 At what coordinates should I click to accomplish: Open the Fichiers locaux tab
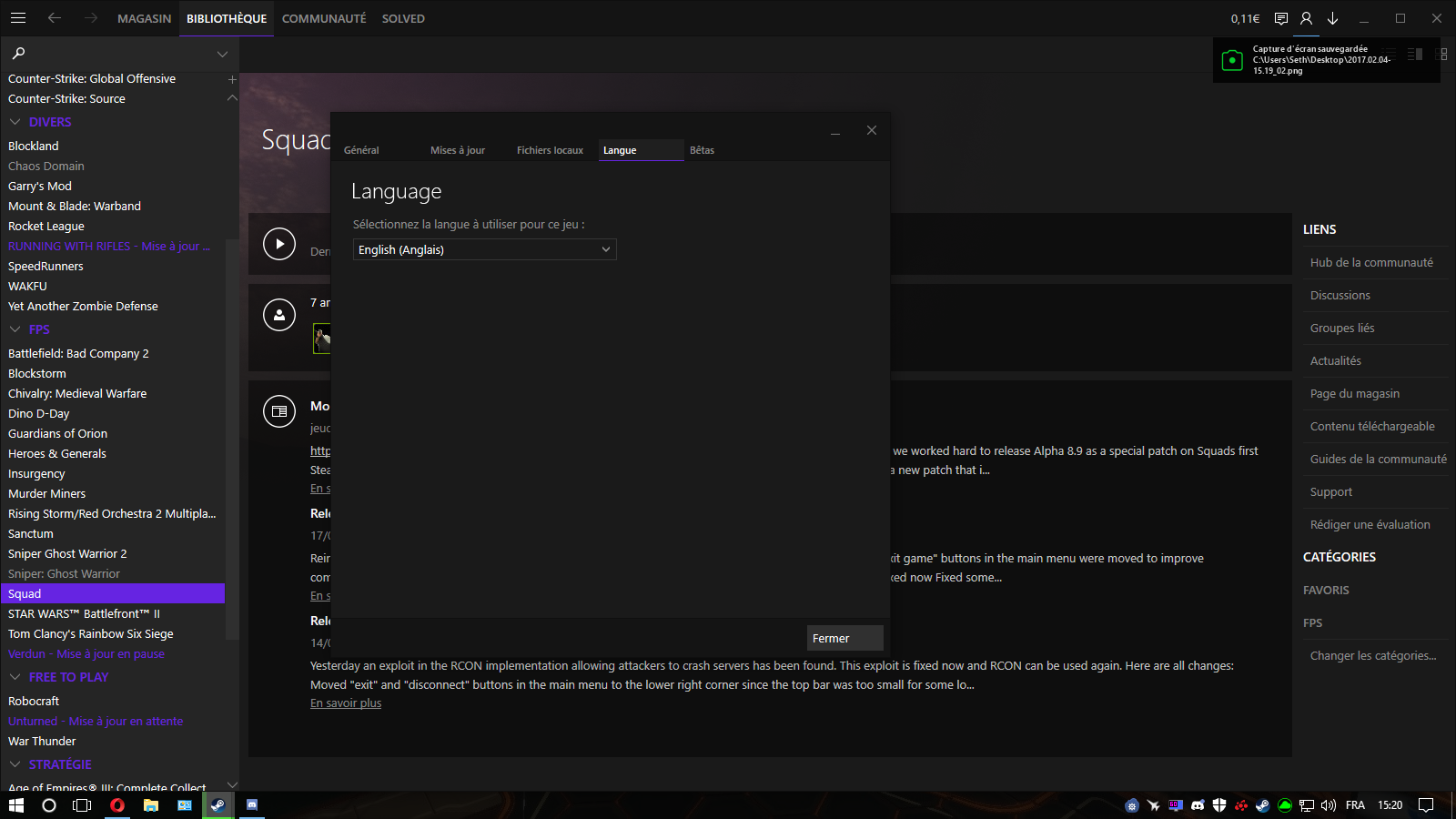tap(550, 150)
